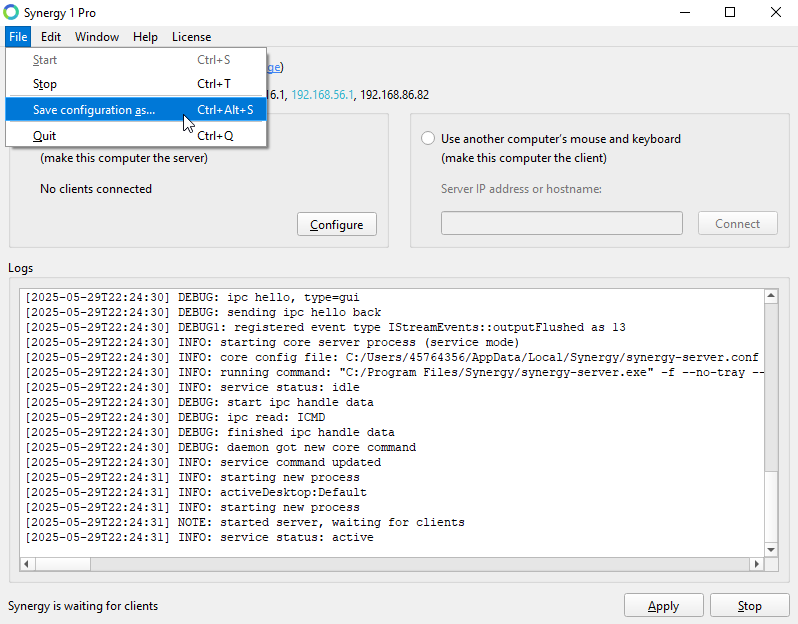Viewport: 798px width, 624px height.
Task: Choose the disabled Start entry in File menu
Action: pos(136,60)
